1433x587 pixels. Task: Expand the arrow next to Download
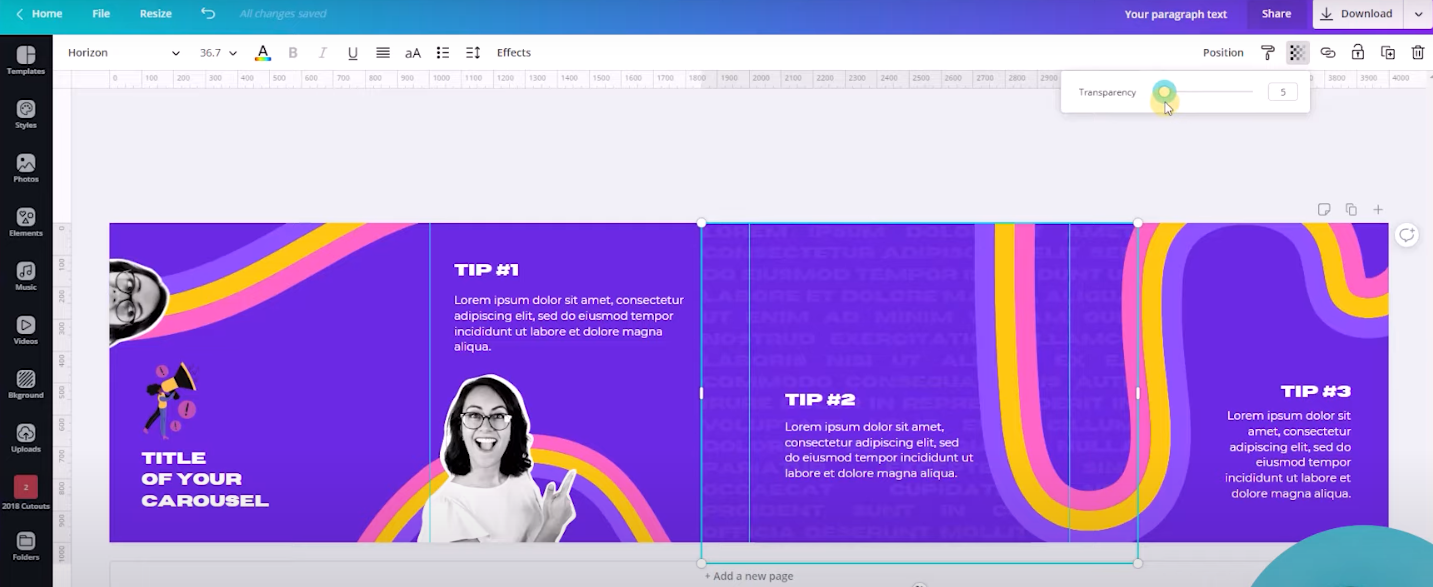tap(1418, 14)
